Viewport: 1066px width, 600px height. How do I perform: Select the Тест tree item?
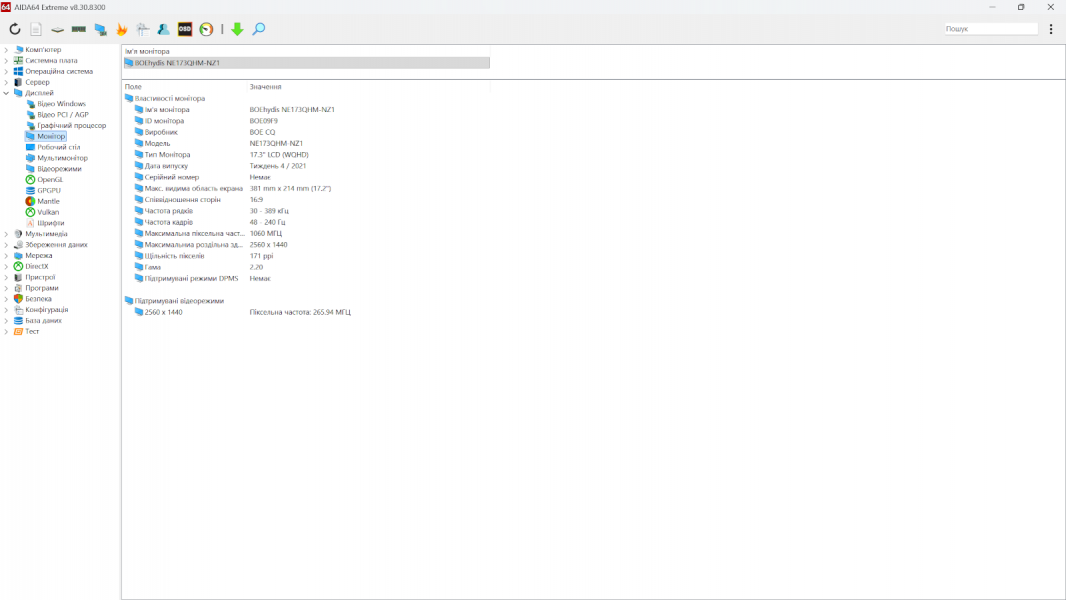click(x=32, y=332)
